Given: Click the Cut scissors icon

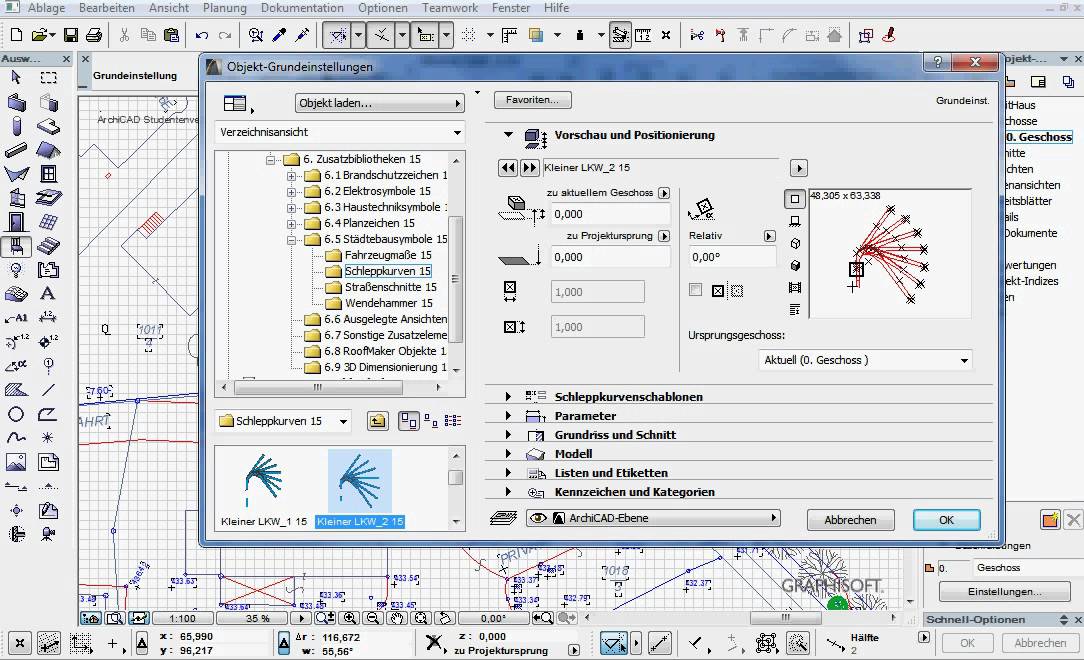Looking at the screenshot, I should (124, 35).
